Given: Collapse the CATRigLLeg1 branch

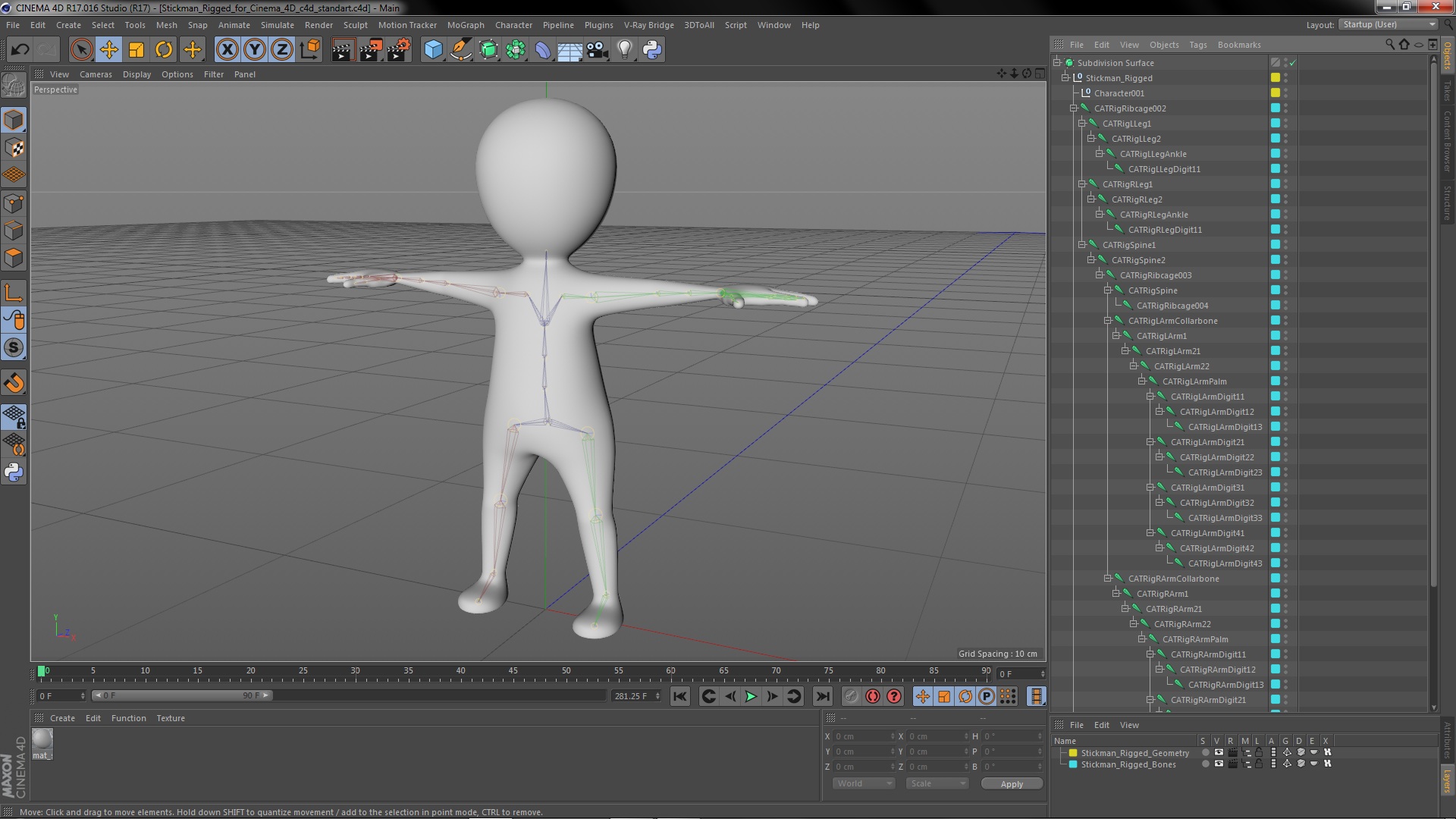Looking at the screenshot, I should 1082,124.
